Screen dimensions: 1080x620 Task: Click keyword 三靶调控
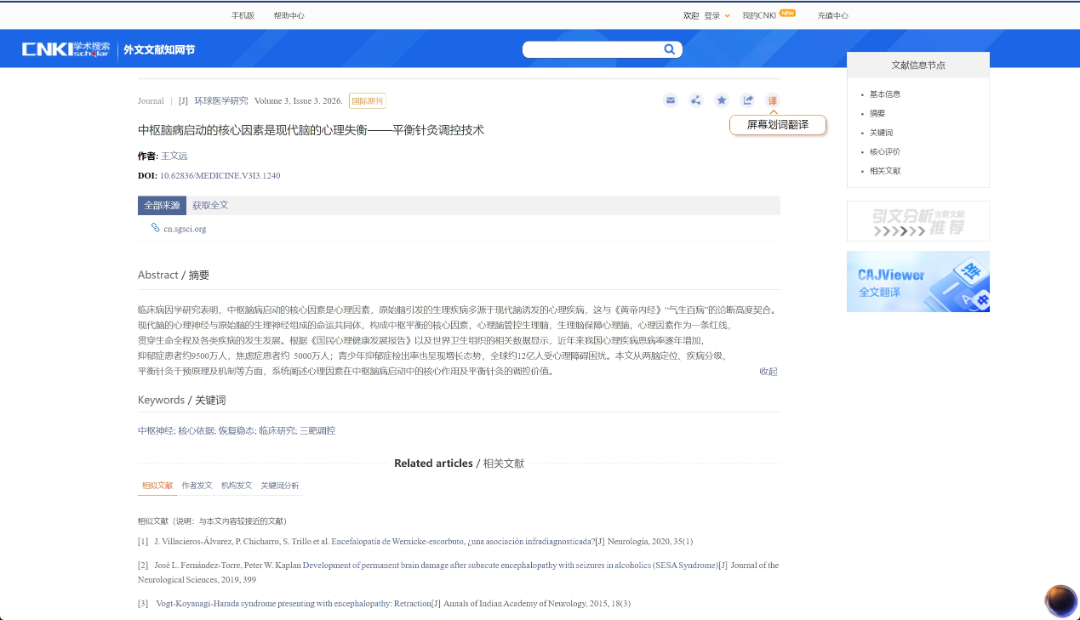point(318,431)
